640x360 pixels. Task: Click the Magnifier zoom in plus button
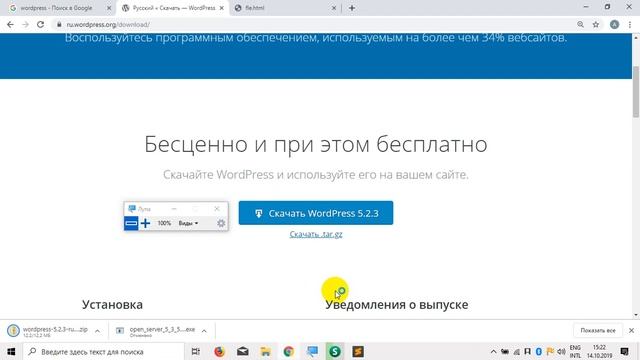[145, 223]
